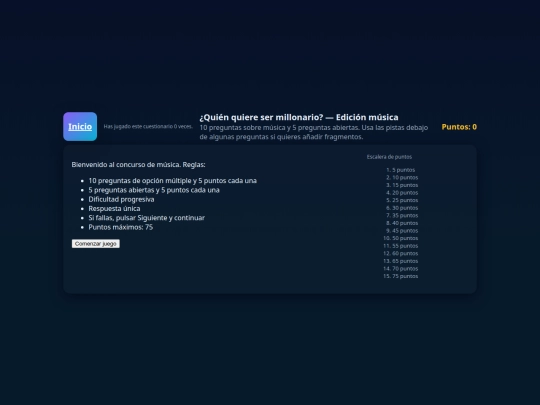Screen dimensions: 540x405
Task: Select ladder step '15. 75 puntos'
Action: pos(401,276)
